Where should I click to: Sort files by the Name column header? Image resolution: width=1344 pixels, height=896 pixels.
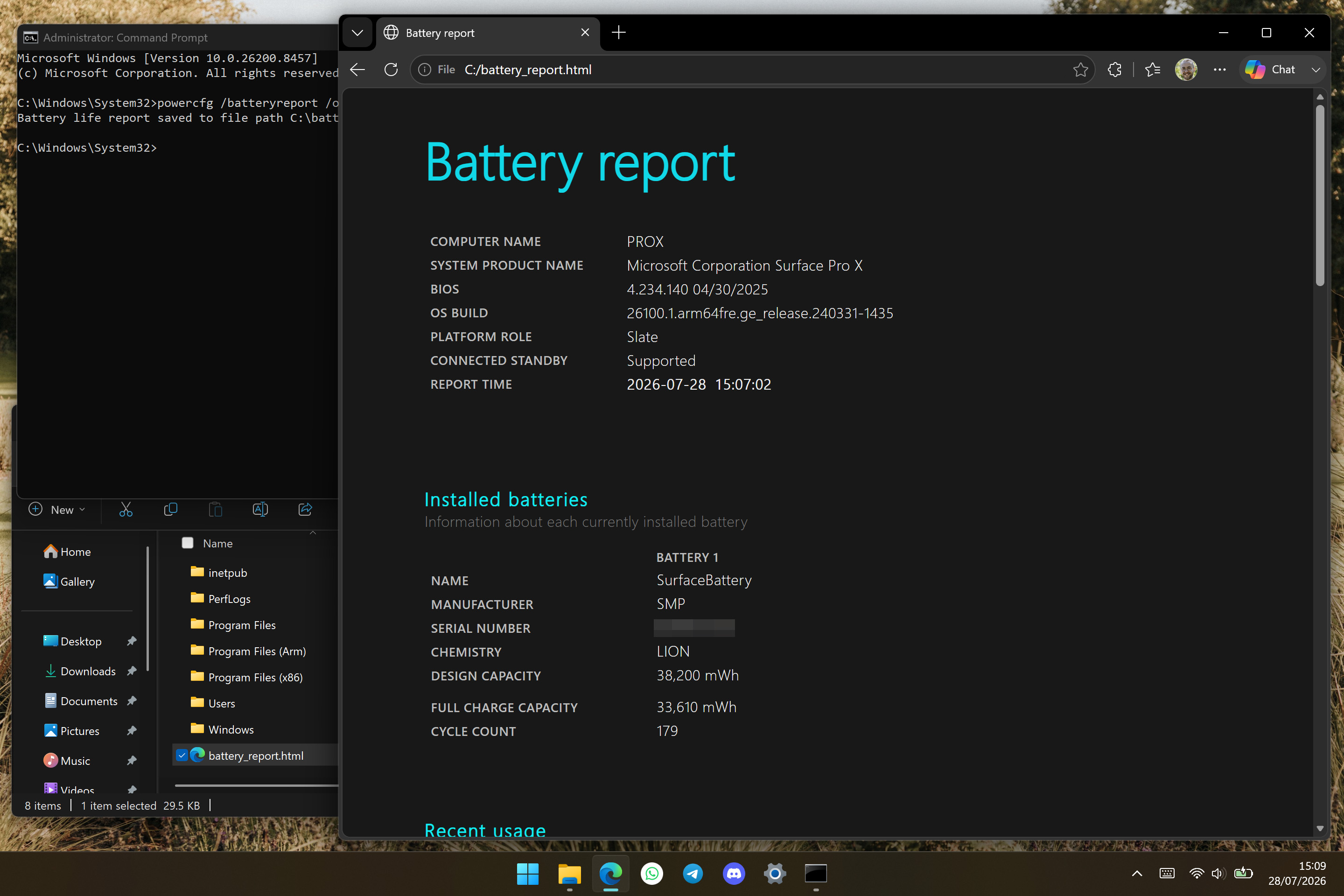click(x=218, y=543)
